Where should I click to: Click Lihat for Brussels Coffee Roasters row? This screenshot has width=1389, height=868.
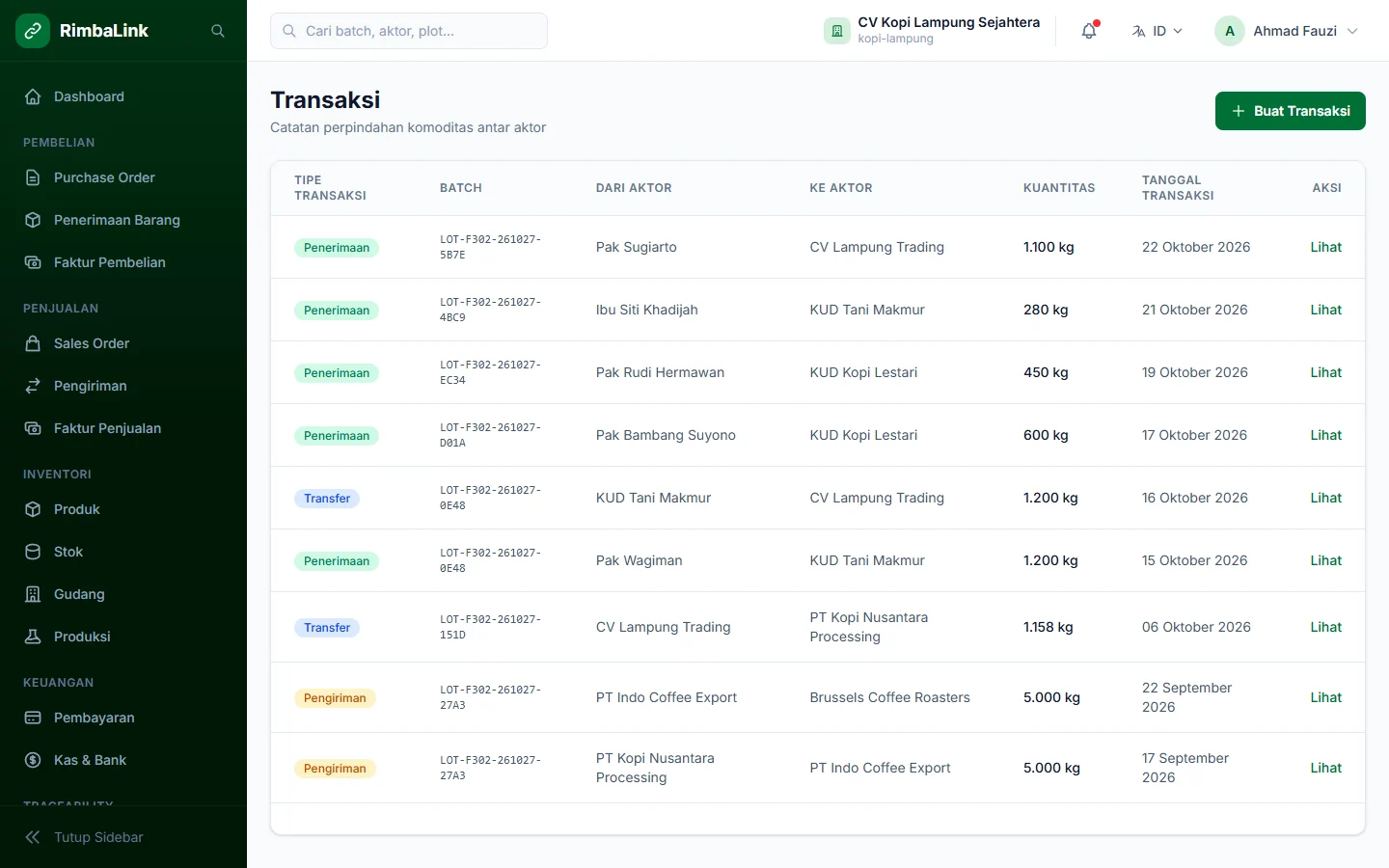(1325, 697)
